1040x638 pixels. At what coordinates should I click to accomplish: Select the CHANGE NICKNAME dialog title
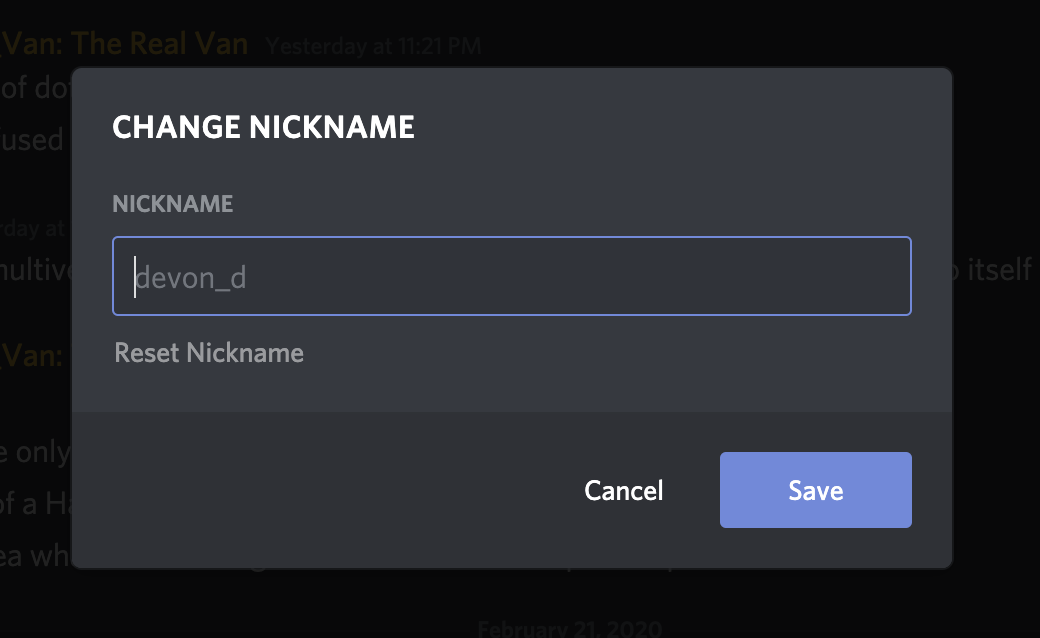point(264,127)
